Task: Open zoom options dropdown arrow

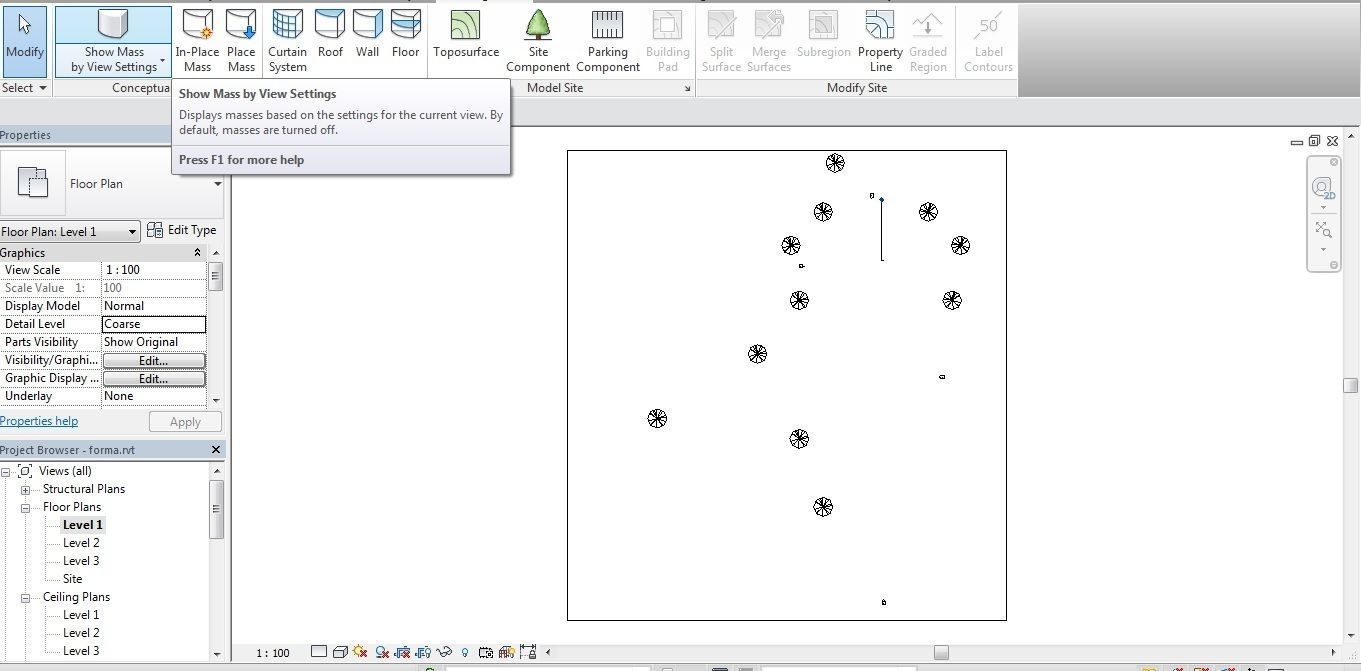Action: [1323, 250]
